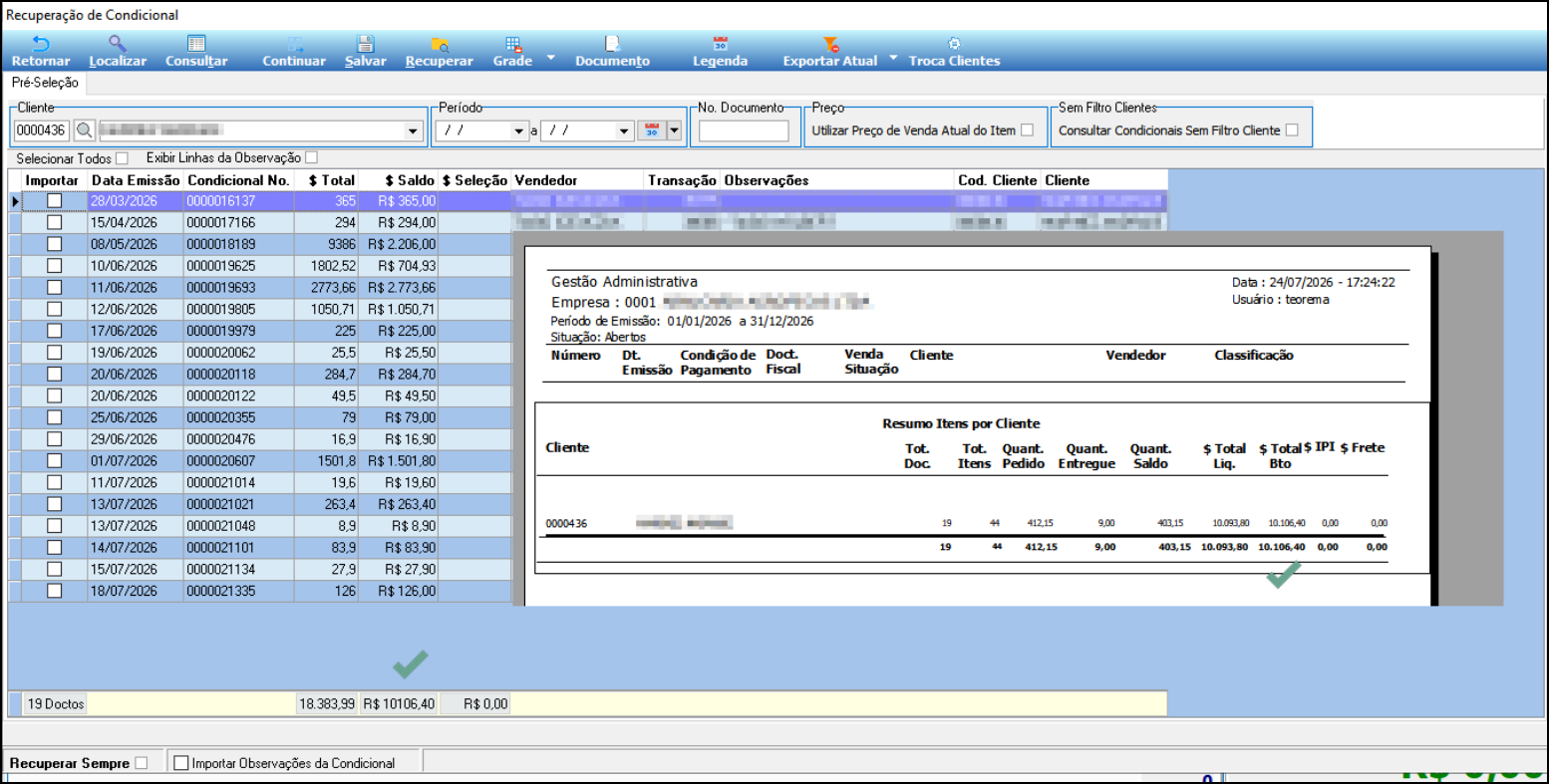Click the Salvar disk icon
This screenshot has width=1549, height=784.
coord(366,44)
